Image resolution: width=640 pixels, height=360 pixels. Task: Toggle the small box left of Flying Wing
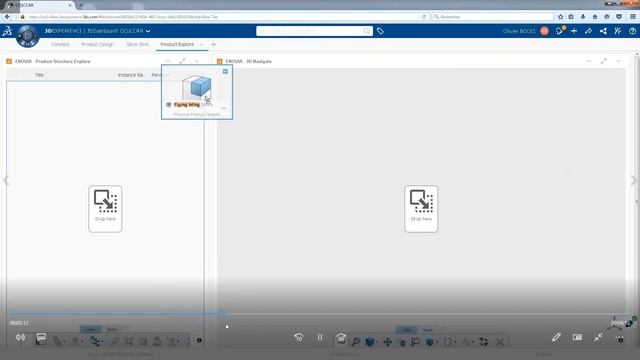click(169, 105)
